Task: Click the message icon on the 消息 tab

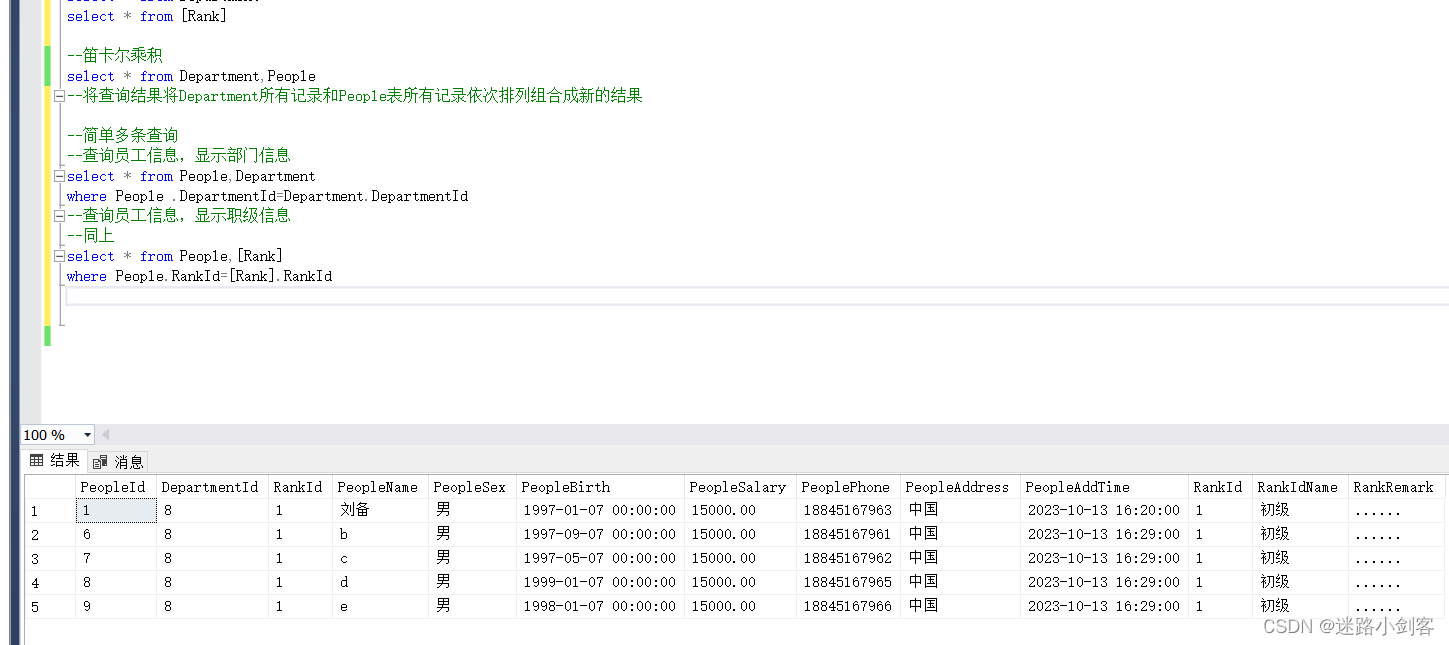Action: pos(100,461)
